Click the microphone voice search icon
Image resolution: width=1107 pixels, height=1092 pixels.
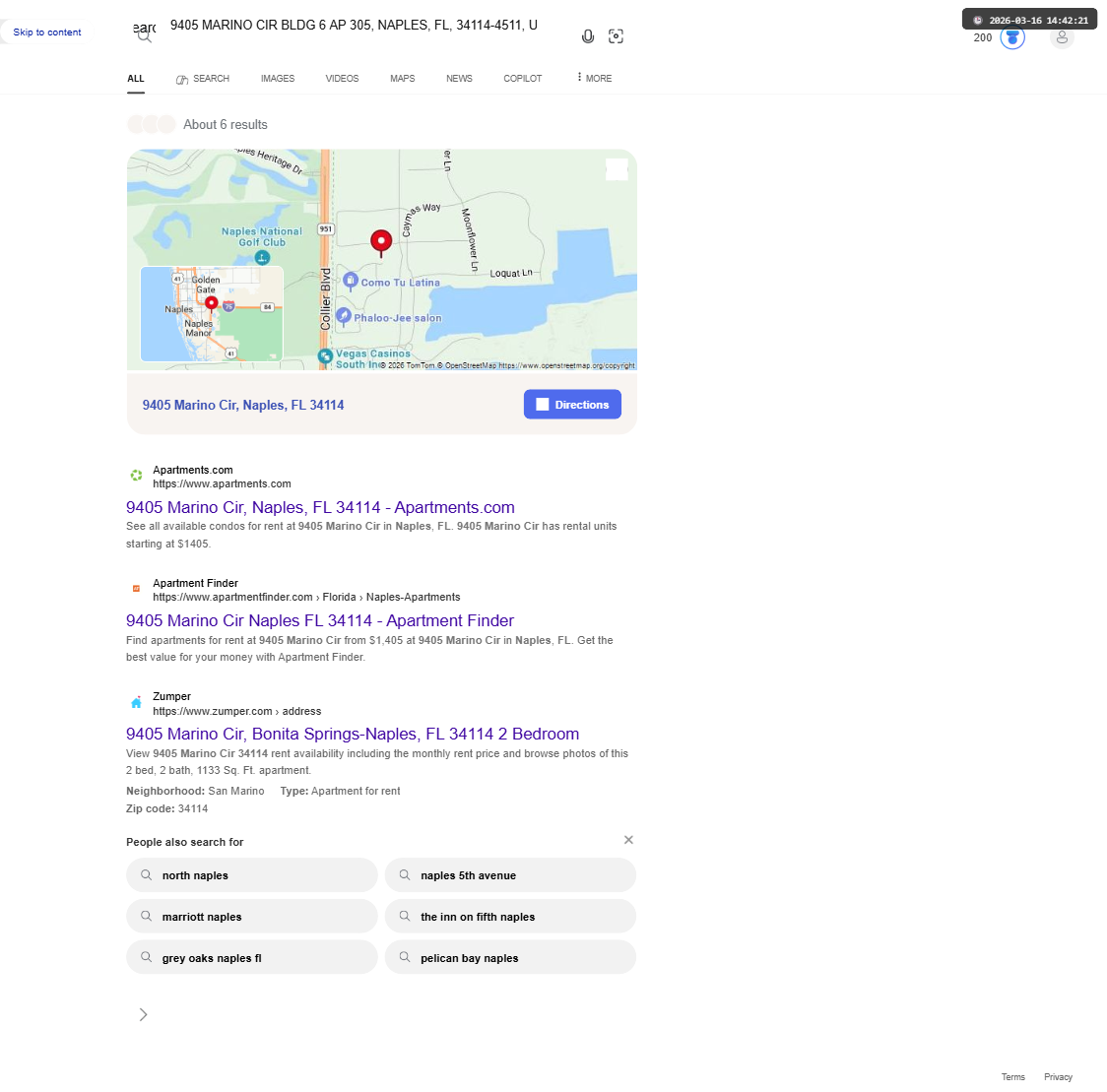tap(587, 36)
